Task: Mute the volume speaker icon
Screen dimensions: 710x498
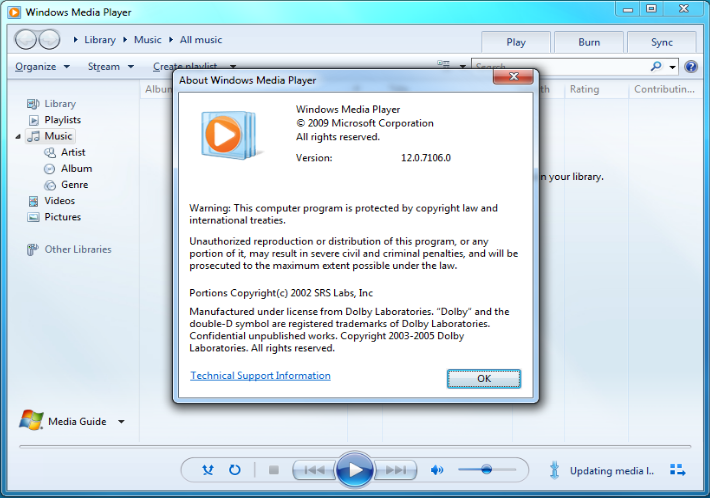Action: (x=437, y=470)
